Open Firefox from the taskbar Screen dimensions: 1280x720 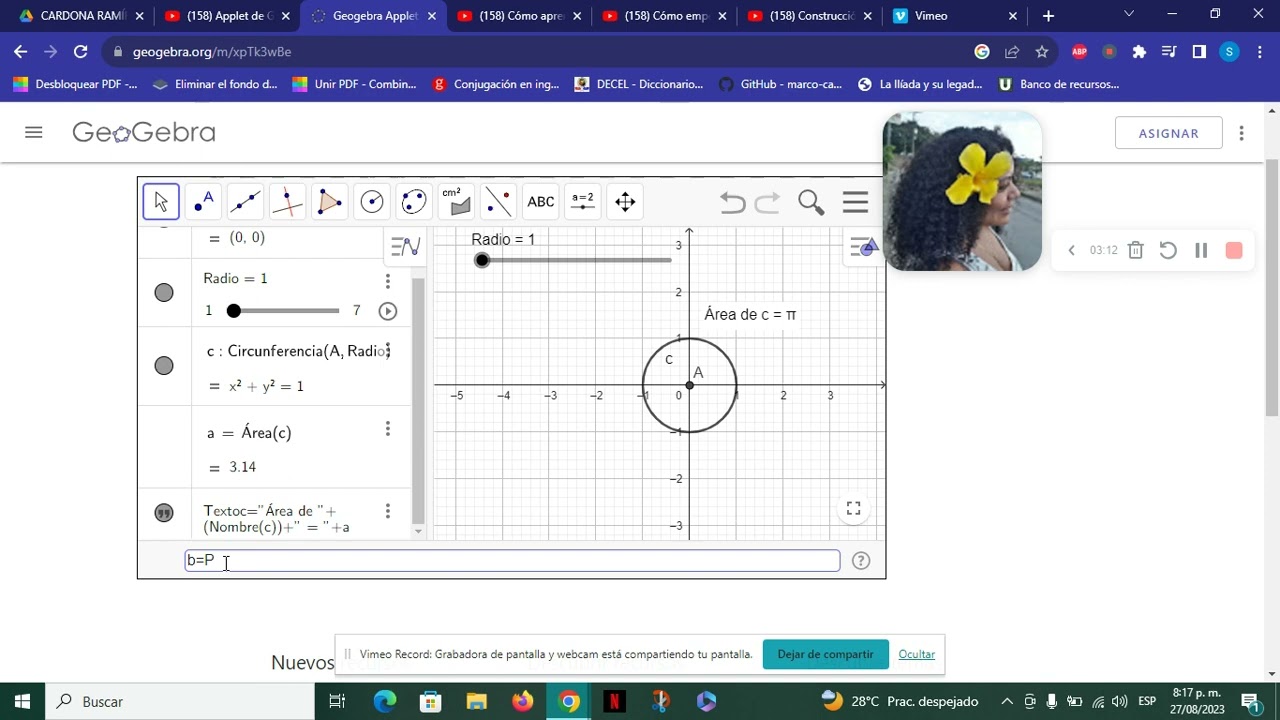(x=523, y=702)
